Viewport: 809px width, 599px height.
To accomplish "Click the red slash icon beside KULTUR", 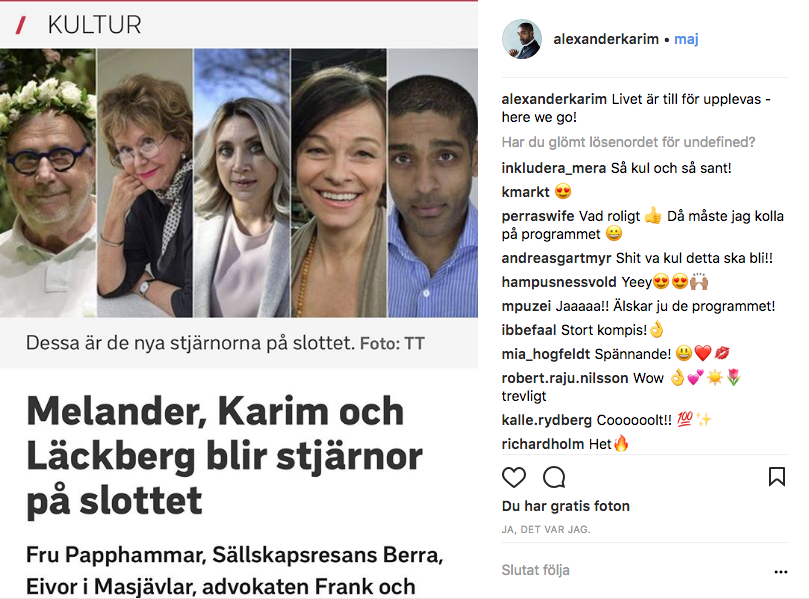I will pos(21,25).
